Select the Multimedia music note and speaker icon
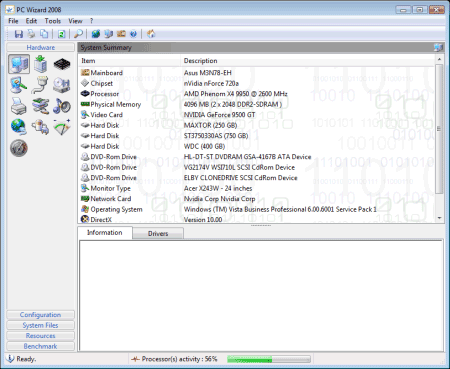 tap(62, 106)
